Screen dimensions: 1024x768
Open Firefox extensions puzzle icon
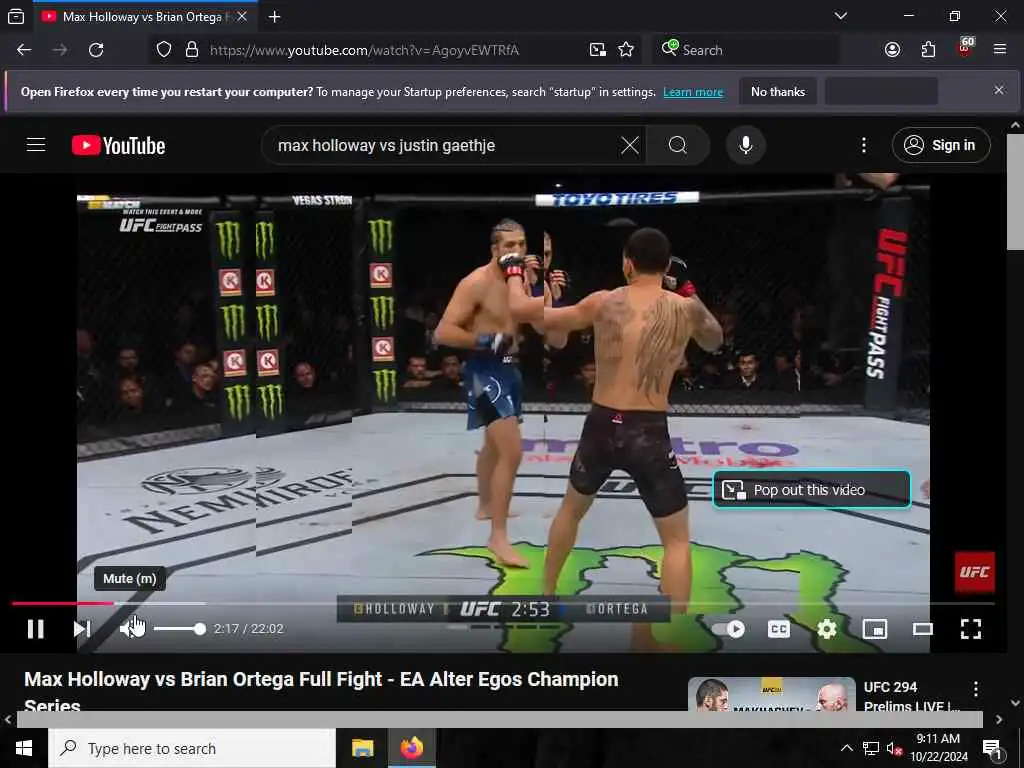coord(928,50)
